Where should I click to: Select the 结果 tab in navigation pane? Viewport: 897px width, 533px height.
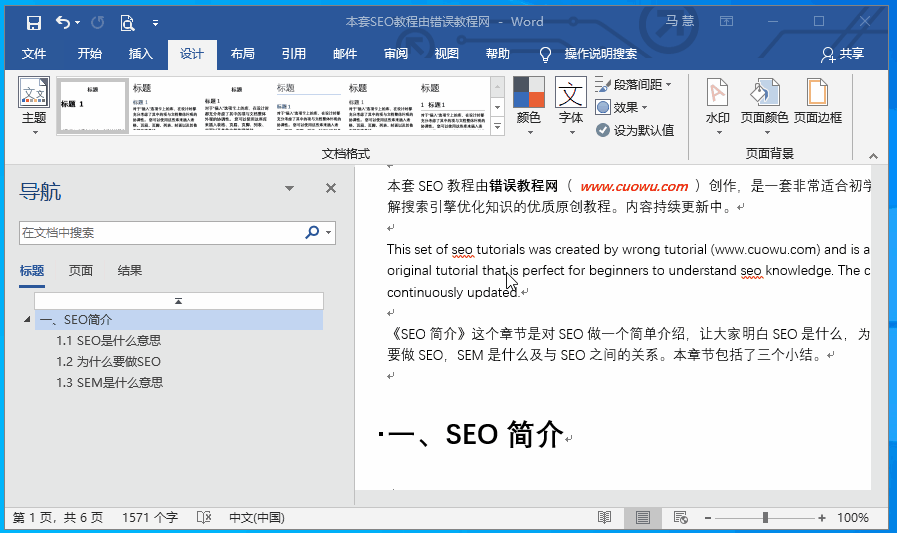click(x=129, y=271)
